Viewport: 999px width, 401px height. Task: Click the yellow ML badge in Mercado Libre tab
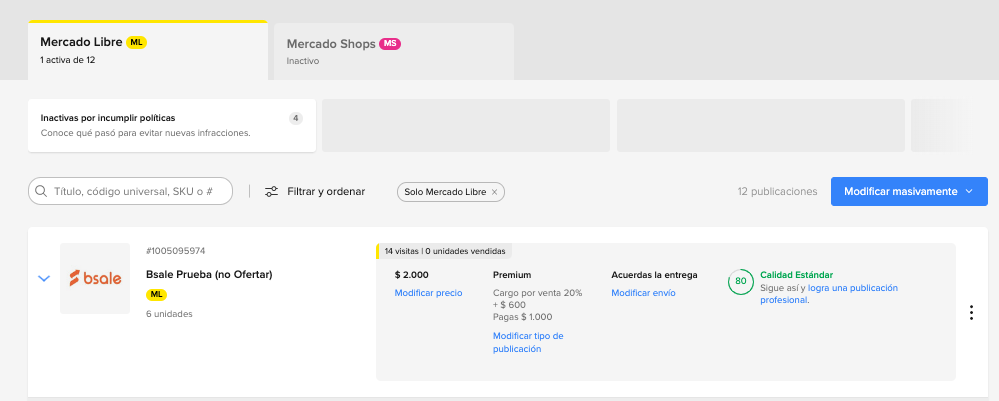(x=136, y=43)
